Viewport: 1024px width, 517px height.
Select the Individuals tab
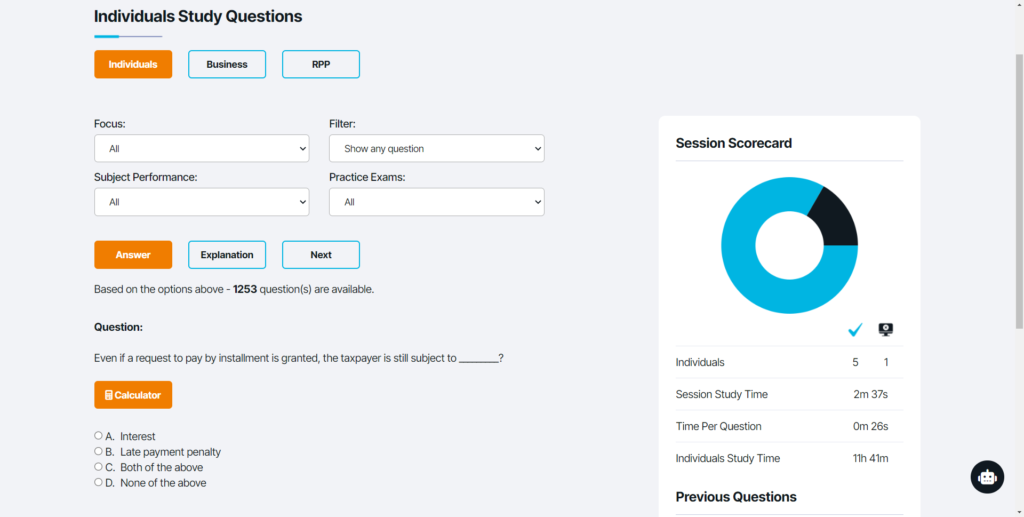tap(133, 64)
